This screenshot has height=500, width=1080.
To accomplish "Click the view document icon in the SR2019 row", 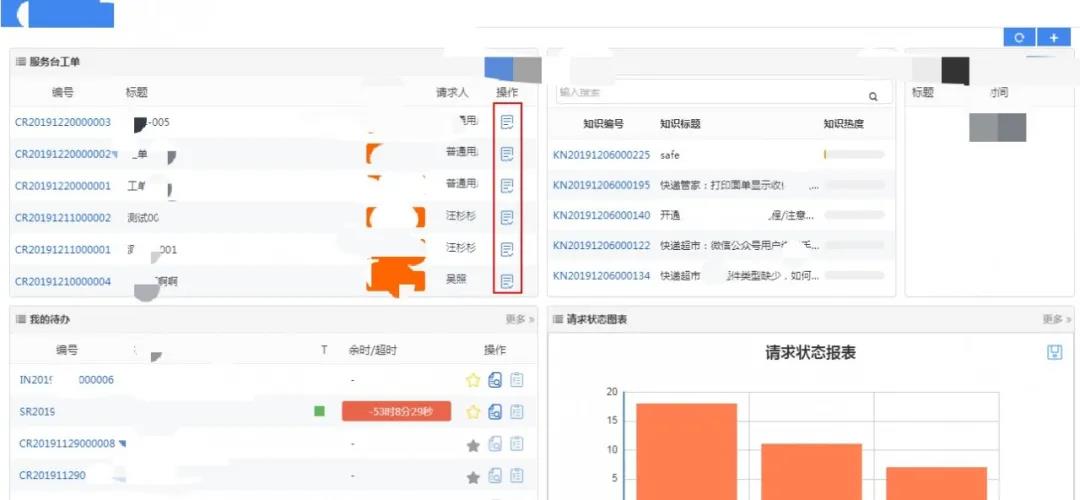I will (x=495, y=412).
